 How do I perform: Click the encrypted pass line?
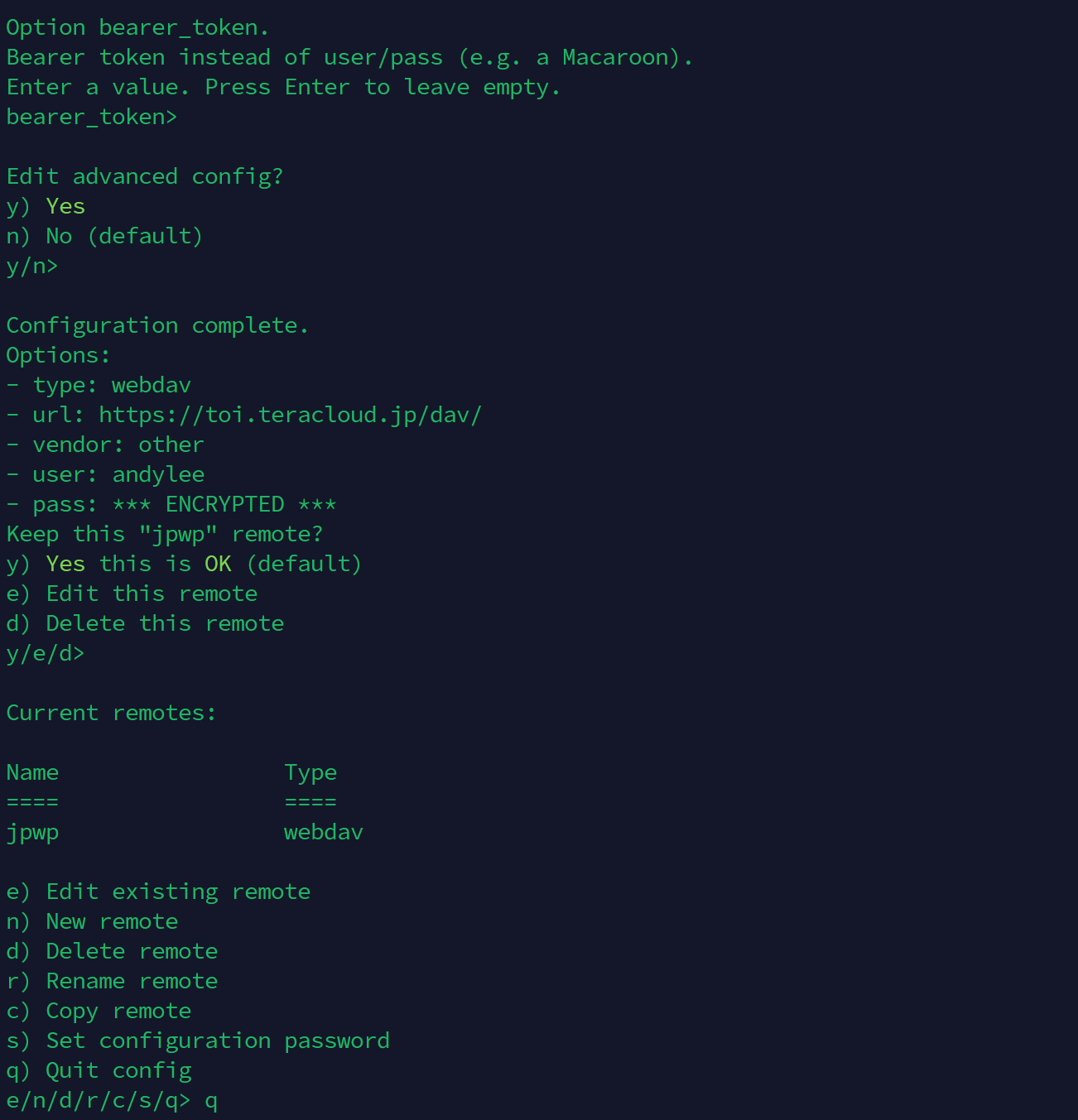pos(171,504)
